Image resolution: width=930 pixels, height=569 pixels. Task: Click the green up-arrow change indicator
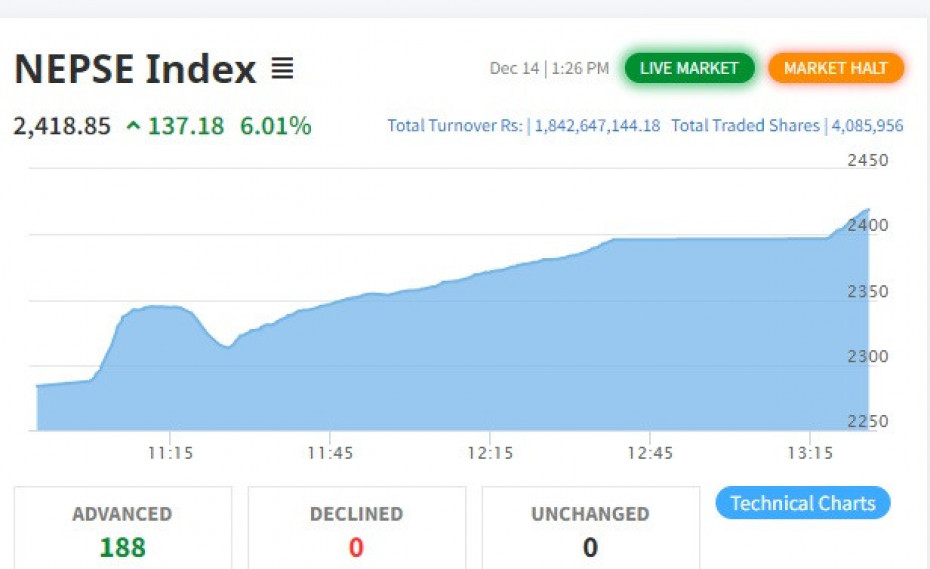click(133, 126)
